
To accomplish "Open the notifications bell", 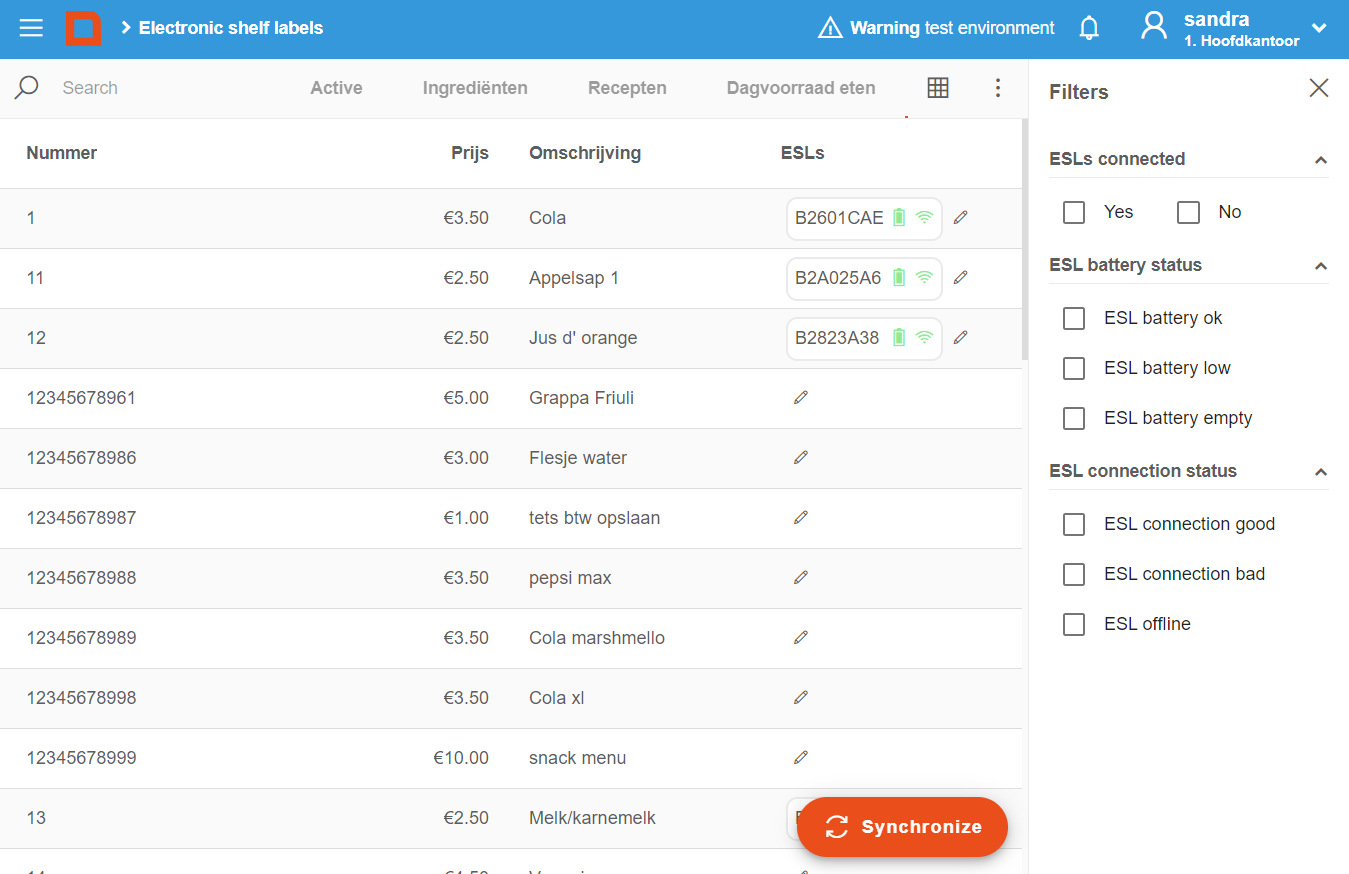I will point(1090,28).
